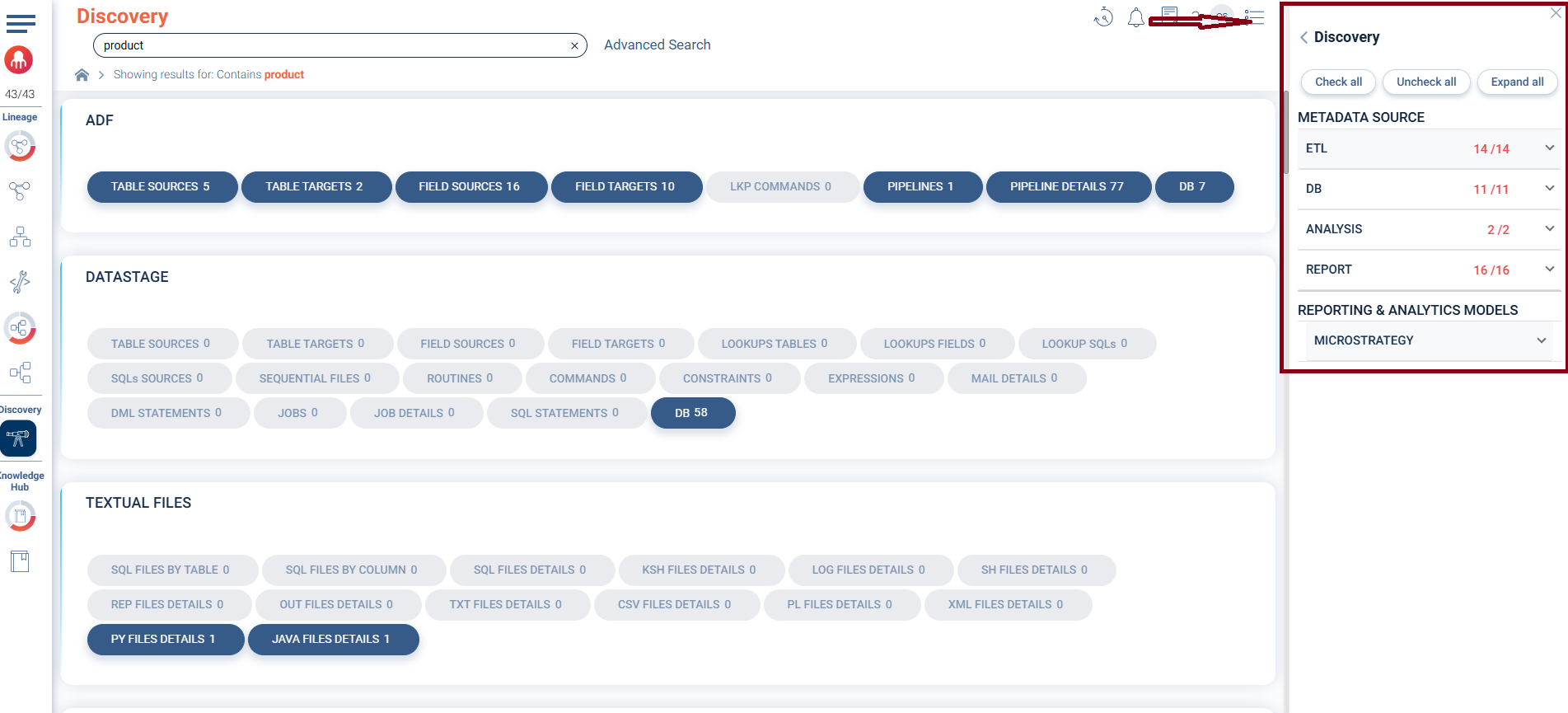Screen dimensions: 1568x713
Task: Click into the product search field
Action: (330, 45)
